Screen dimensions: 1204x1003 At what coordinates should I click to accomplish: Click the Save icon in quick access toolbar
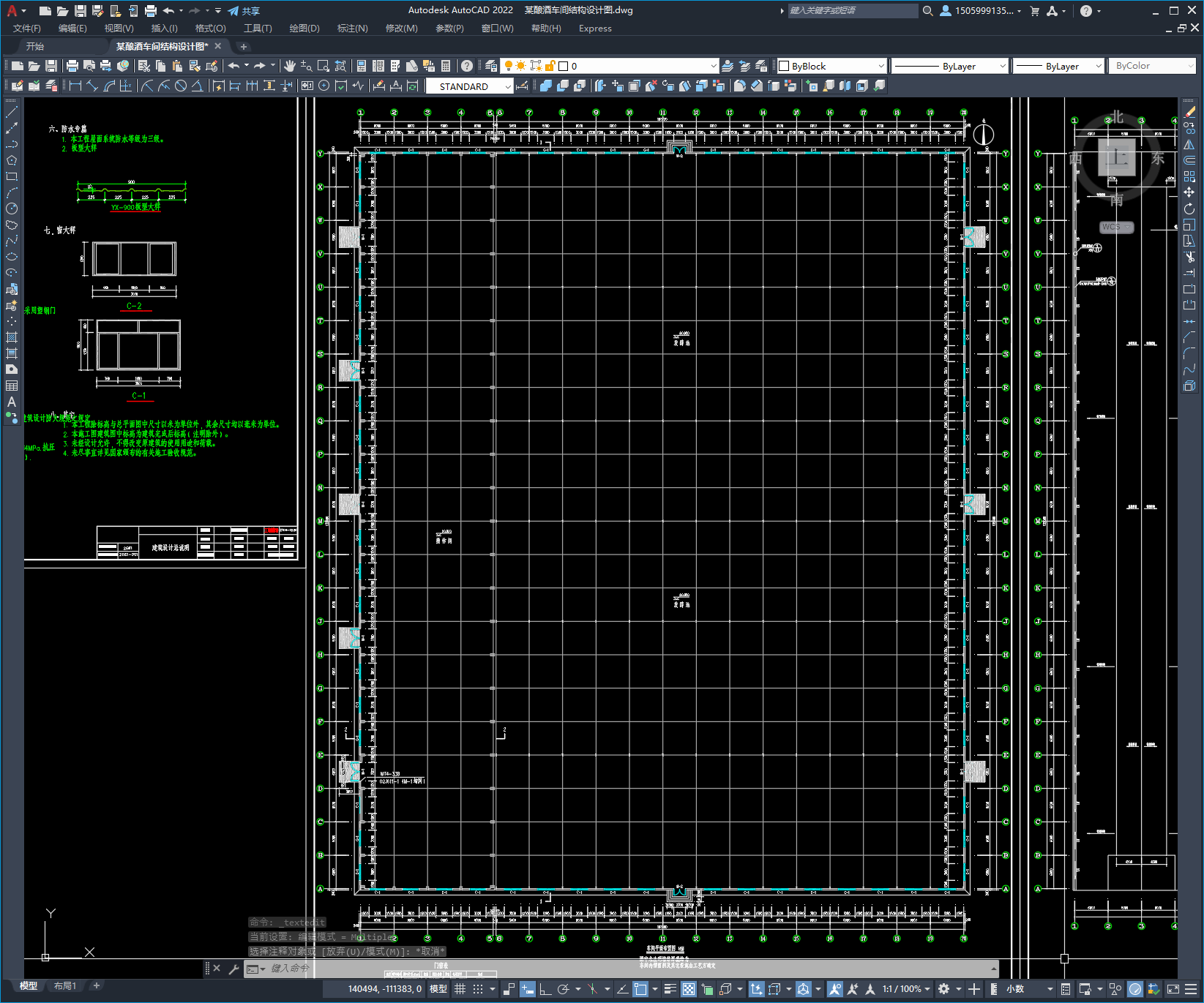click(x=81, y=11)
